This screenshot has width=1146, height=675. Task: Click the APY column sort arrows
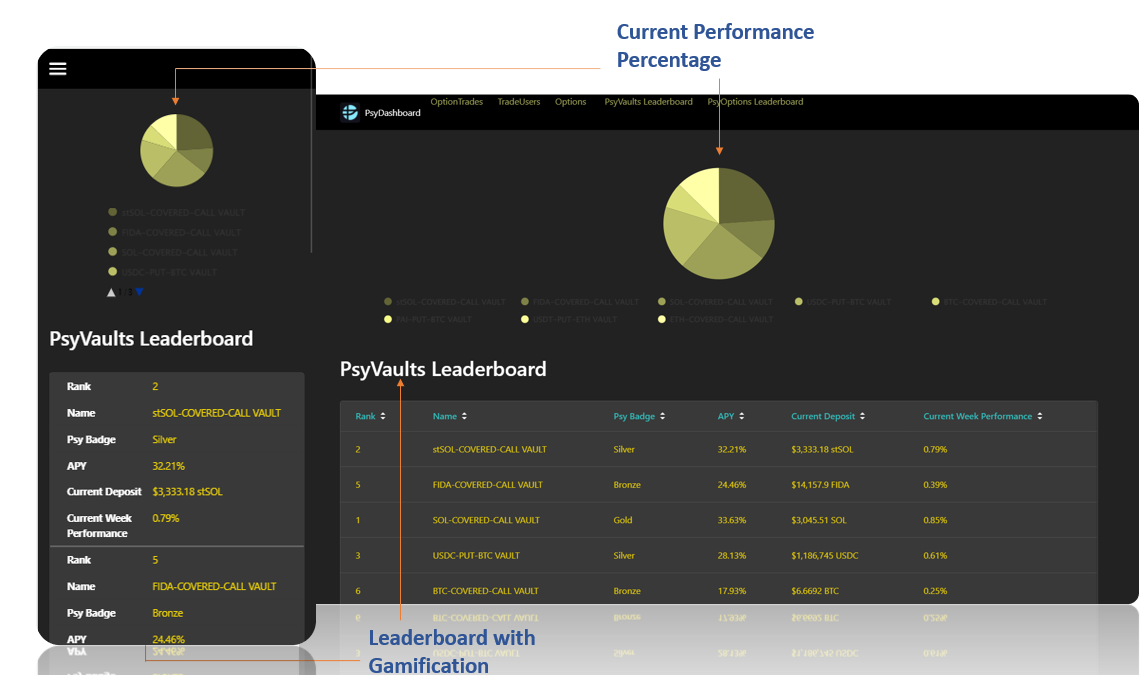coord(741,416)
